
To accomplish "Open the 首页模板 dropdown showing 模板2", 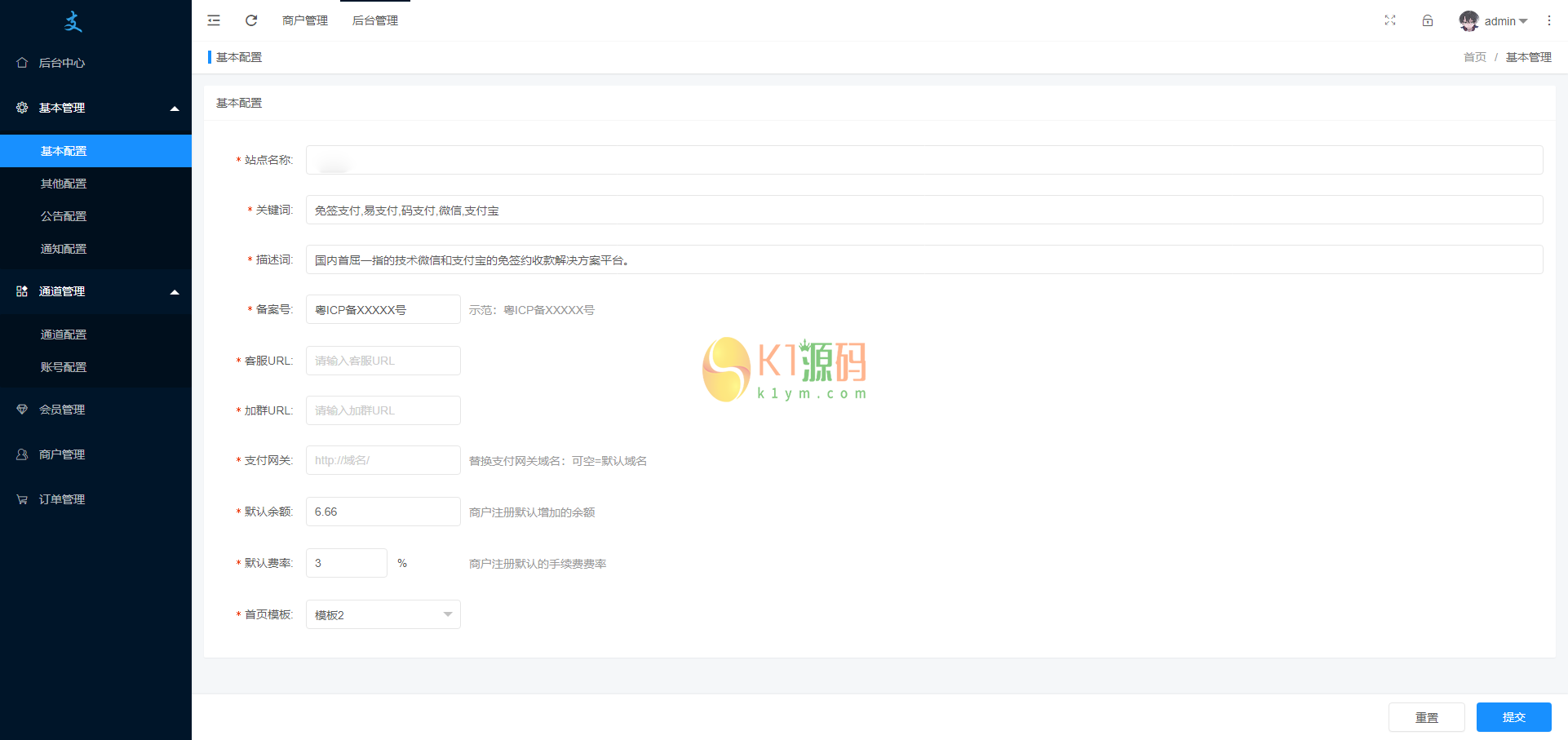I will [x=383, y=614].
